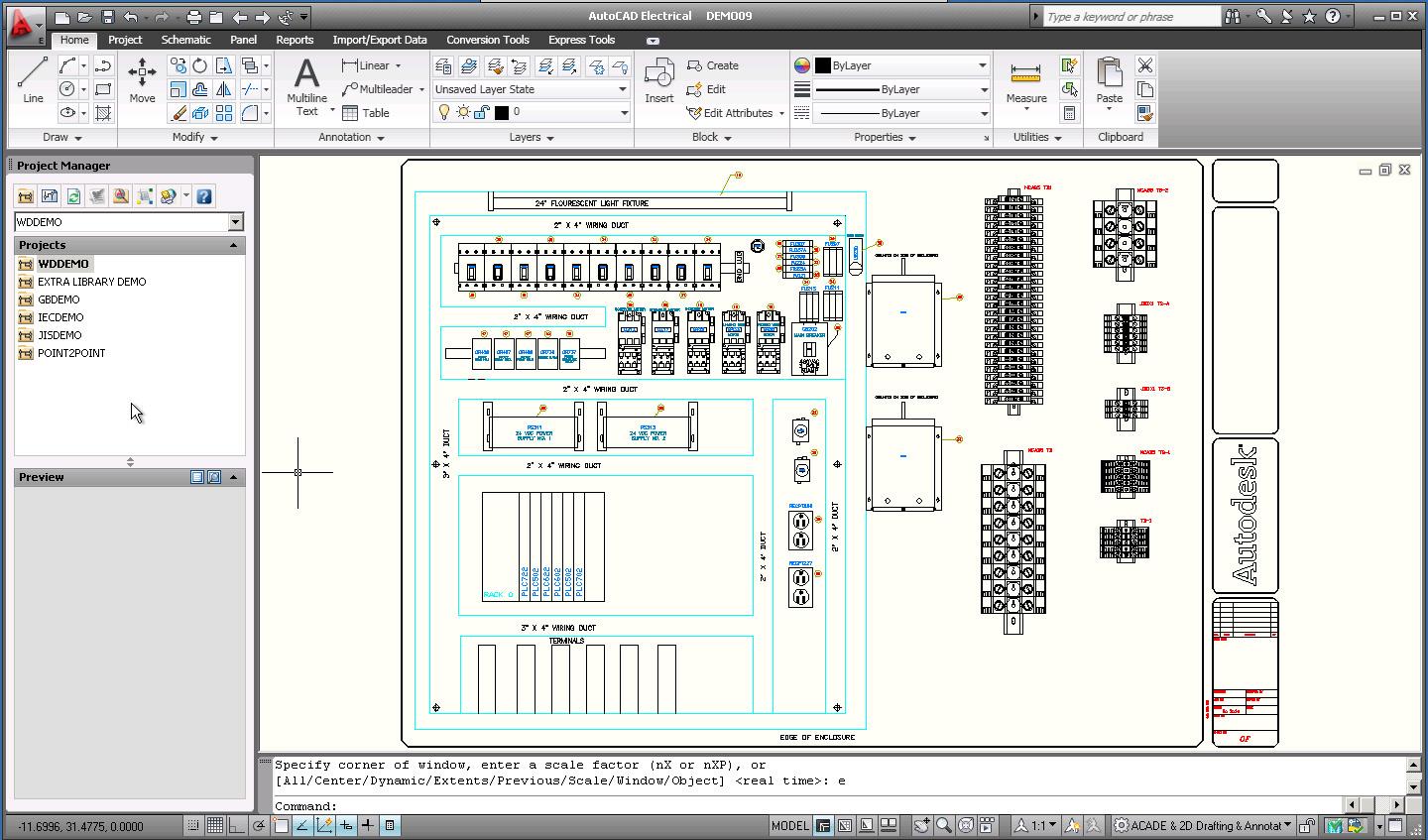Click the Table annotation tool

(365, 113)
